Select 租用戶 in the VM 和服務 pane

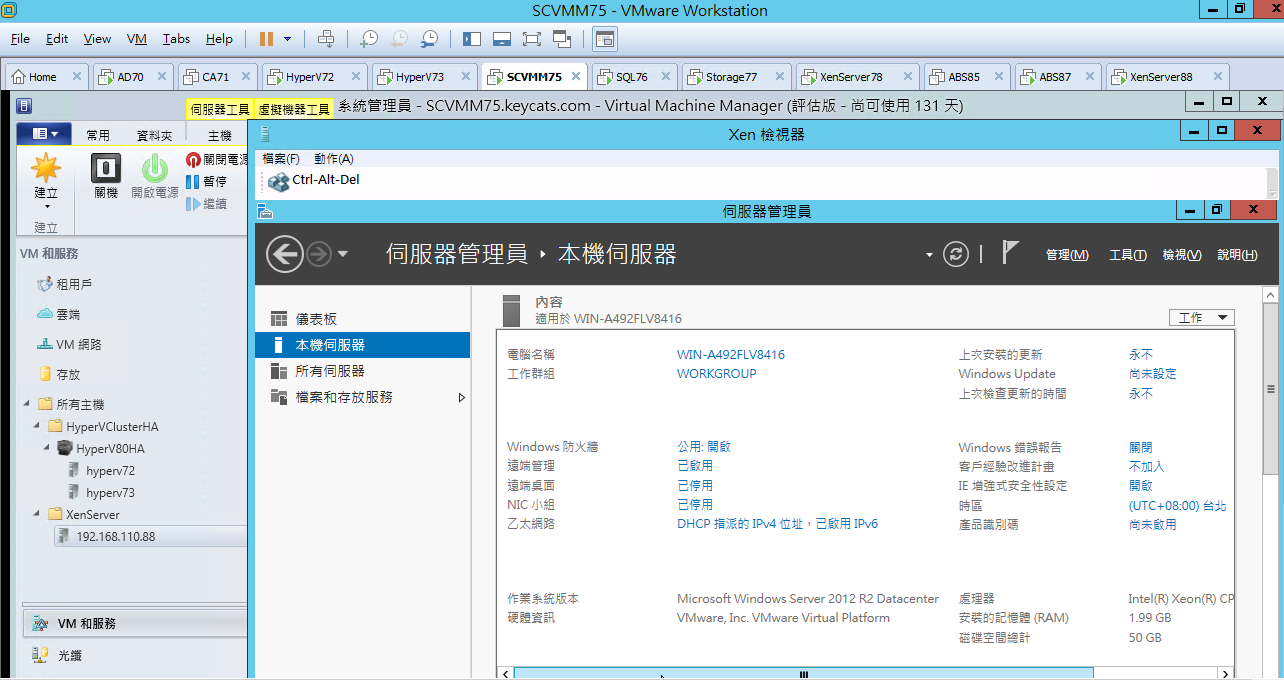pyautogui.click(x=74, y=285)
